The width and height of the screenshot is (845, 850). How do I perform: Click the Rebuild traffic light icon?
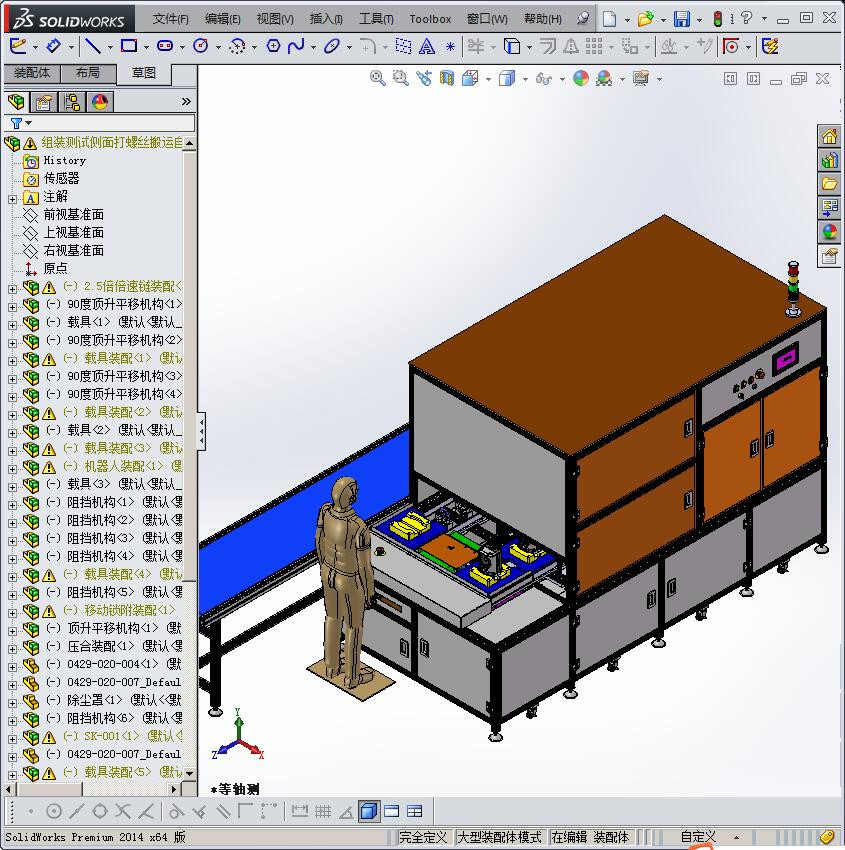[x=718, y=19]
